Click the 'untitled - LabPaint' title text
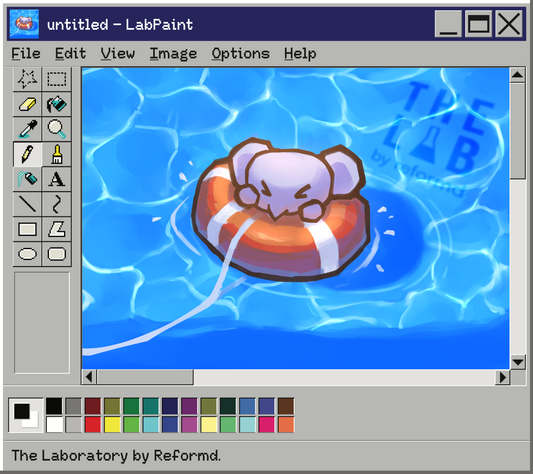This screenshot has width=533, height=474. [x=120, y=24]
